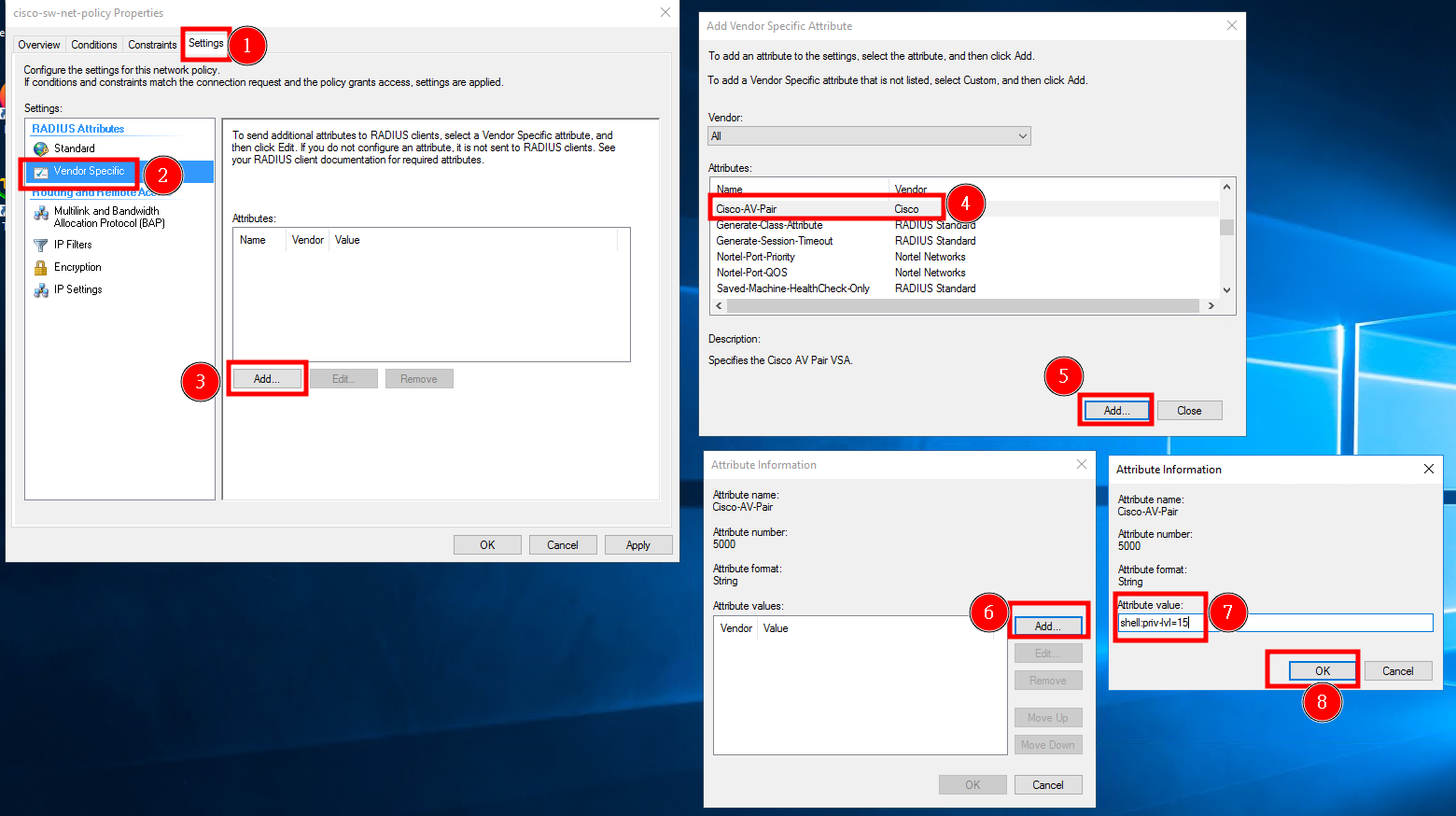Open the Constraints tab
Viewport: 1456px width, 816px height.
(151, 44)
